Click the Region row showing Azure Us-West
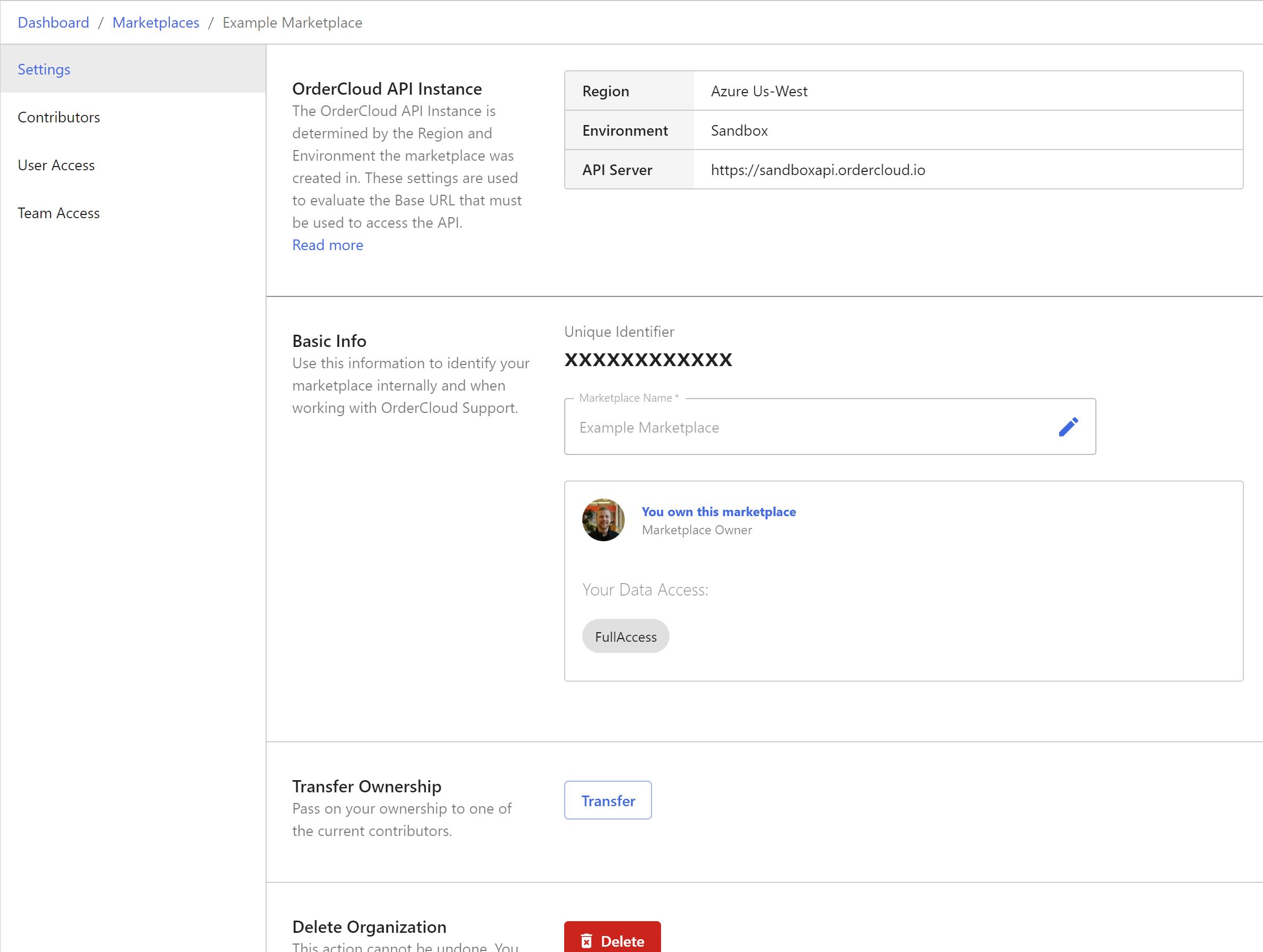The width and height of the screenshot is (1263, 952). point(760,91)
